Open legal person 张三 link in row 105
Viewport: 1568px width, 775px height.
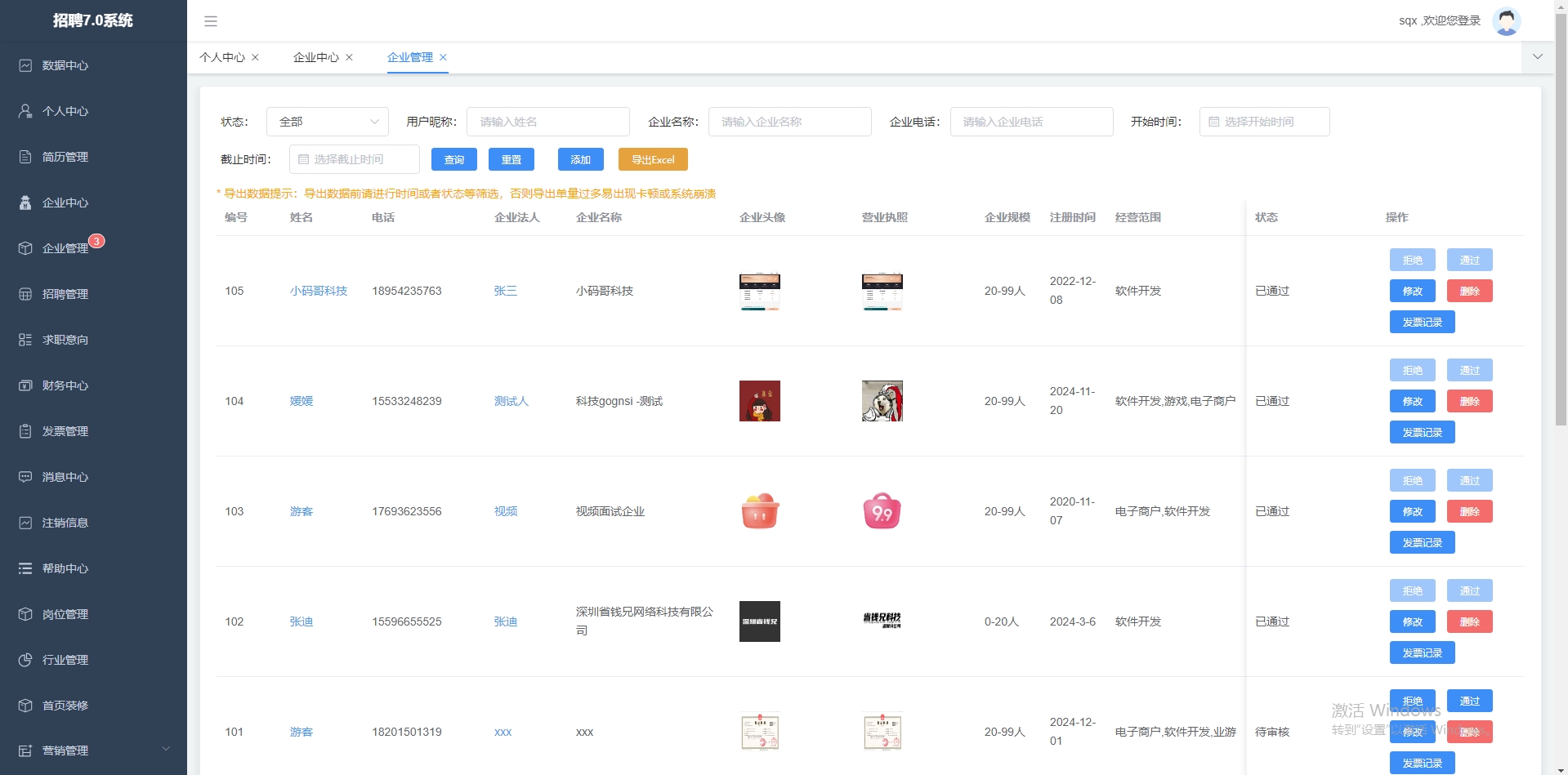click(506, 291)
